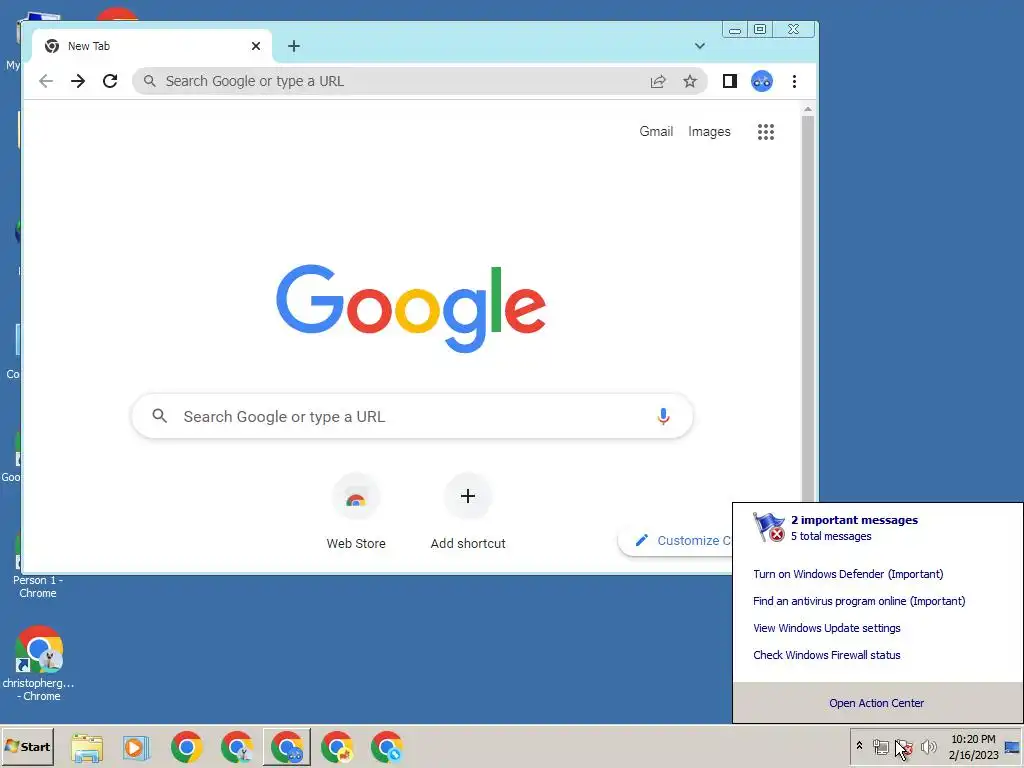The image size is (1024, 768).
Task: Open View Windows Update settings
Action: [826, 628]
